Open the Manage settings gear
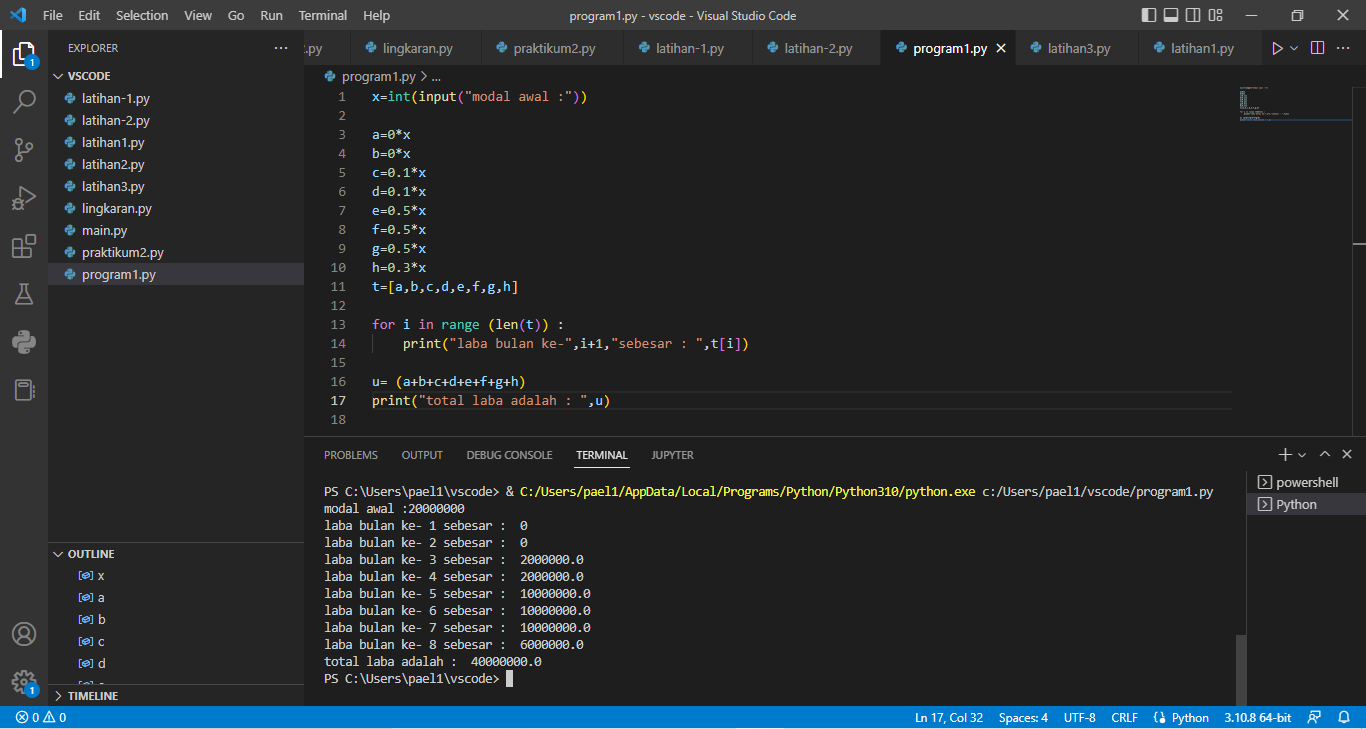The image size is (1366, 729). (x=24, y=682)
